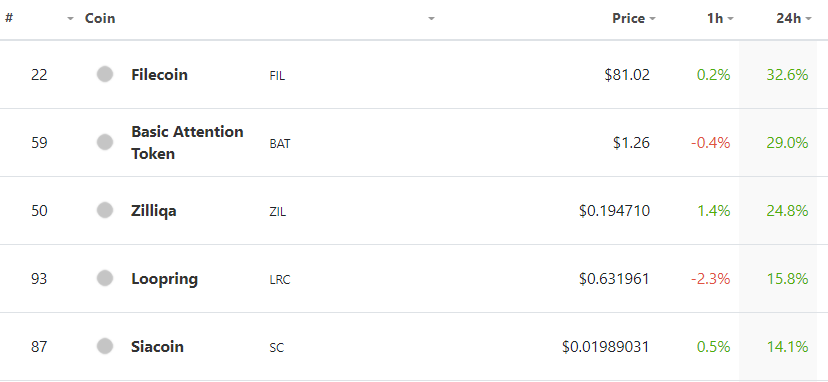
Task: Sort by 24h change arrow
Action: 808,19
